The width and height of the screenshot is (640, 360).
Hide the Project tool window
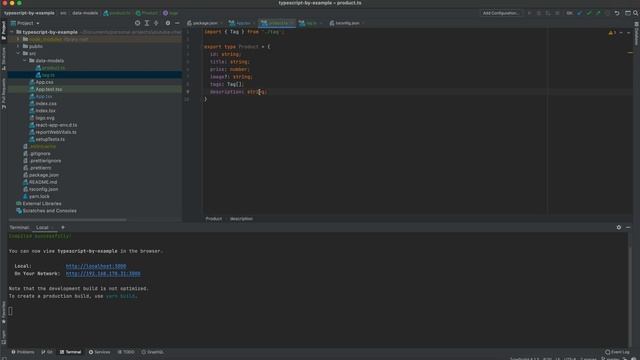(177, 23)
